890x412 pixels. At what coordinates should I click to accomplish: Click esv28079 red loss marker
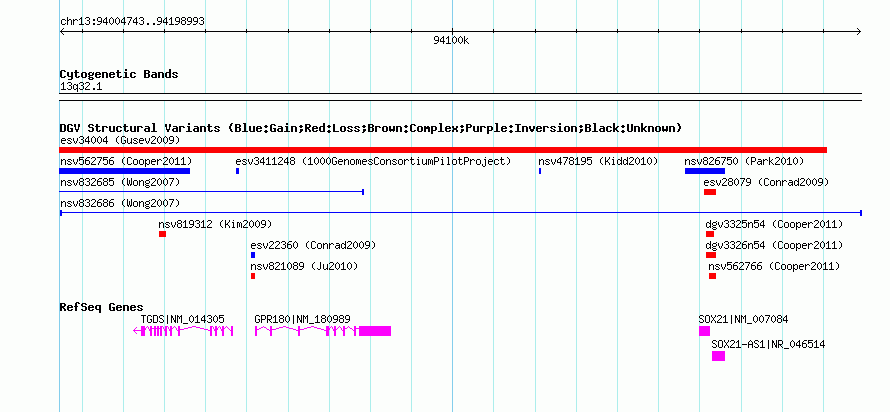coord(710,192)
